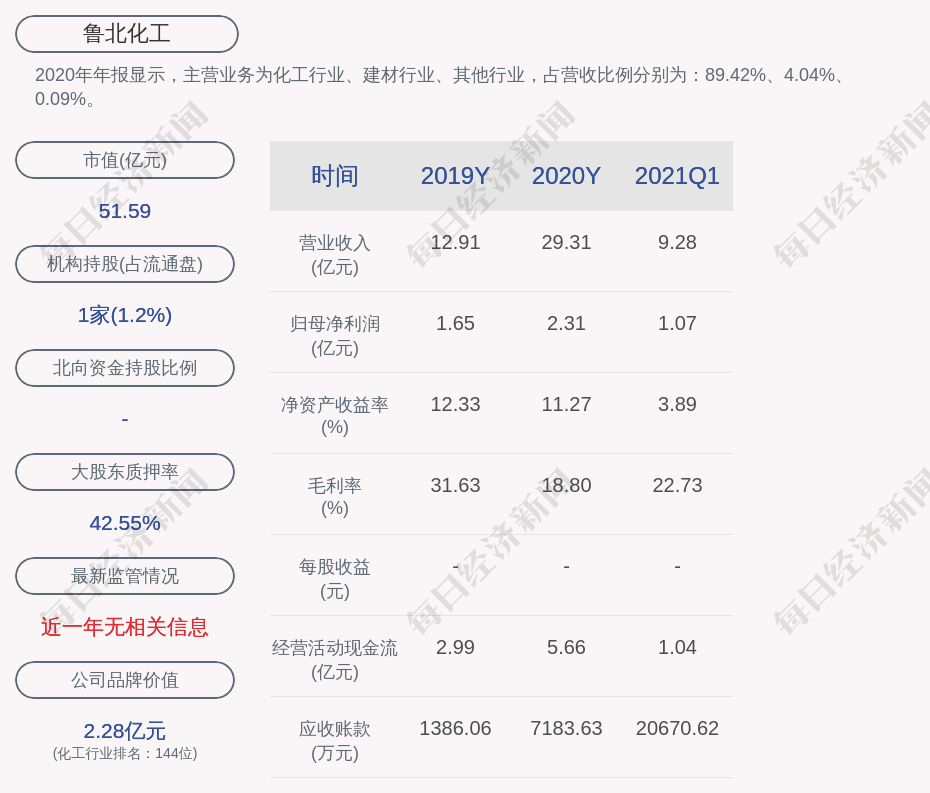This screenshot has height=793, width=930.
Task: Select the 2019Y operating cash flow 2.99
Action: (x=456, y=647)
